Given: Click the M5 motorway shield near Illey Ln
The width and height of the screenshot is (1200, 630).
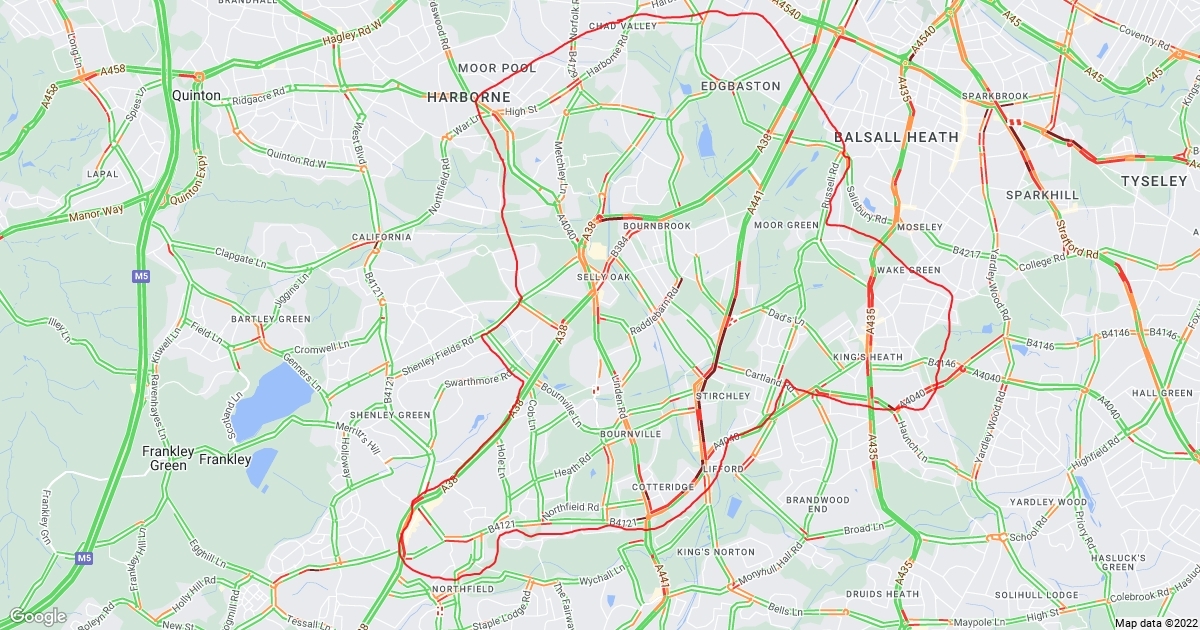Looking at the screenshot, I should [139, 274].
